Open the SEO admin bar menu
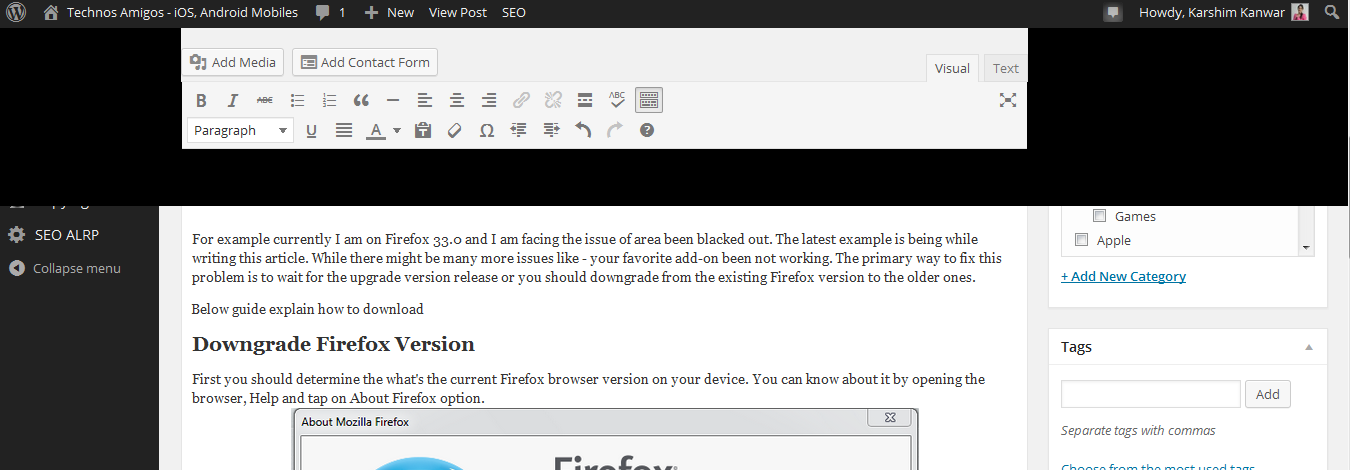1350x470 pixels. [514, 13]
